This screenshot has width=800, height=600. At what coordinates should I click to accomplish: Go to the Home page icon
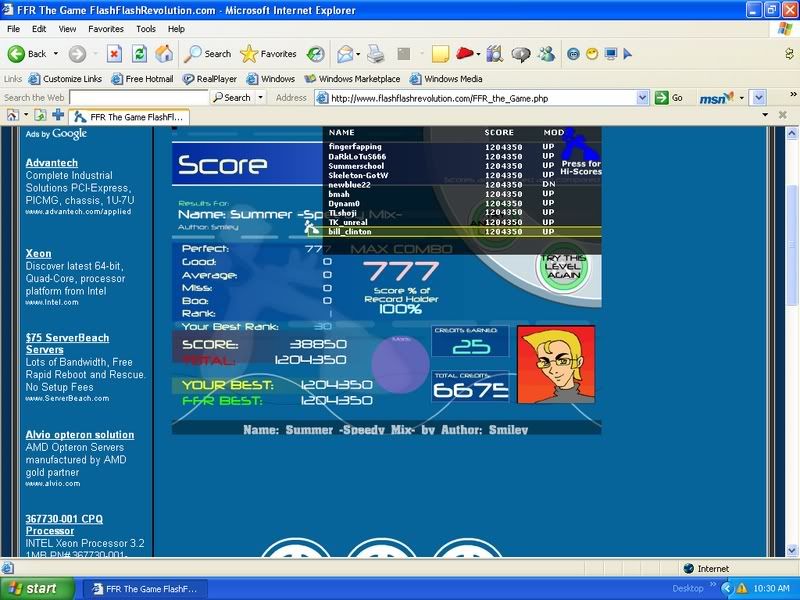164,54
